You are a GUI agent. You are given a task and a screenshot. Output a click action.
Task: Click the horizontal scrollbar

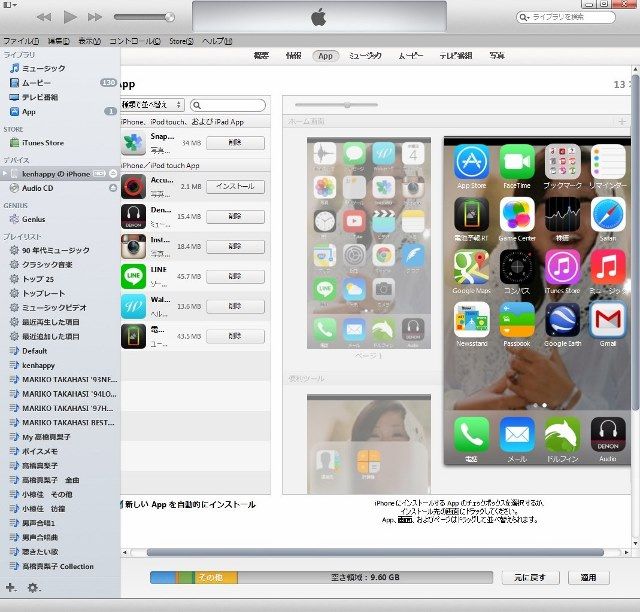(375, 552)
